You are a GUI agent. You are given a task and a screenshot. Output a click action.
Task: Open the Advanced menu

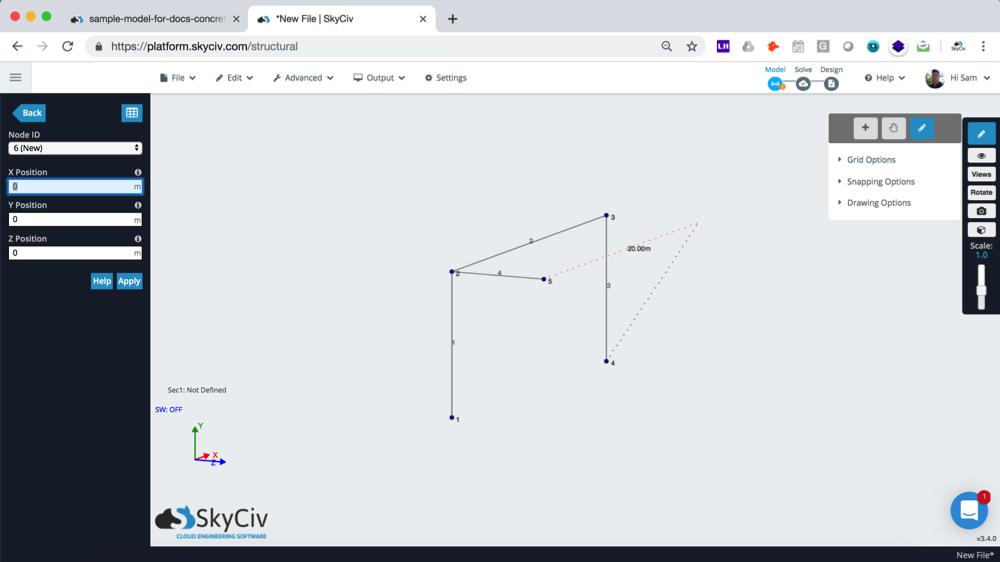[303, 78]
